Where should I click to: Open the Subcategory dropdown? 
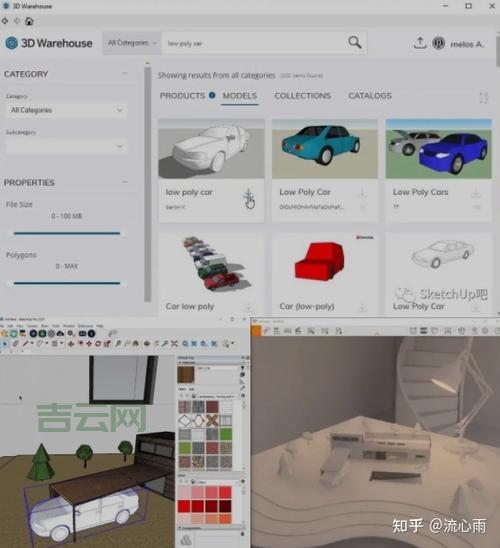tap(66, 146)
